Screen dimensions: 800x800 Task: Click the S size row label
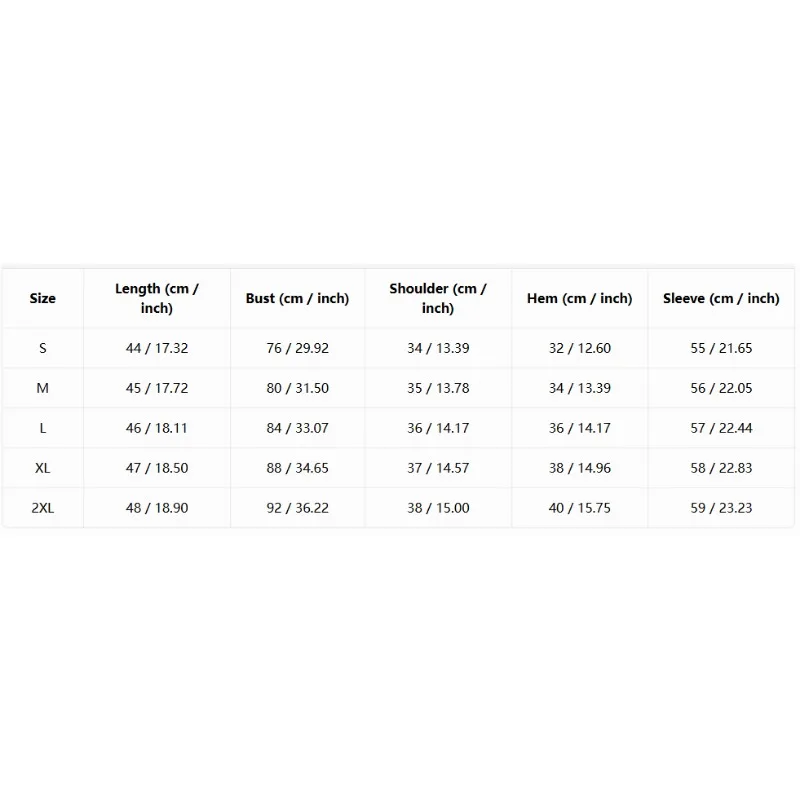tap(42, 348)
